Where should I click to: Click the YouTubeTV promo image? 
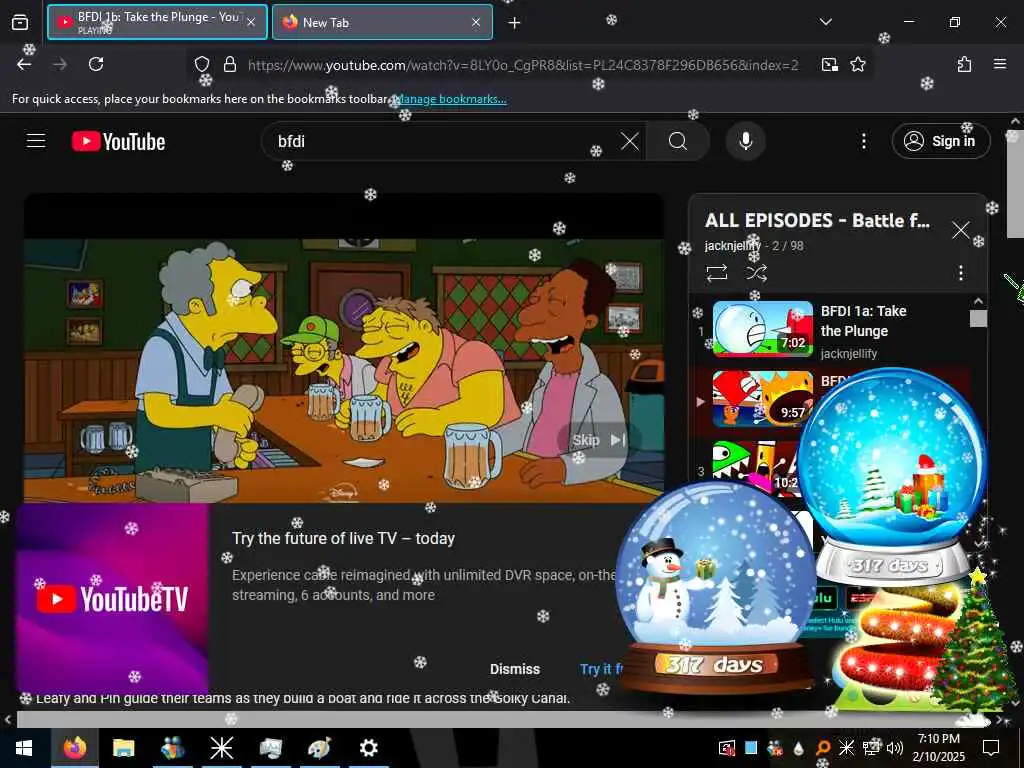[112, 598]
